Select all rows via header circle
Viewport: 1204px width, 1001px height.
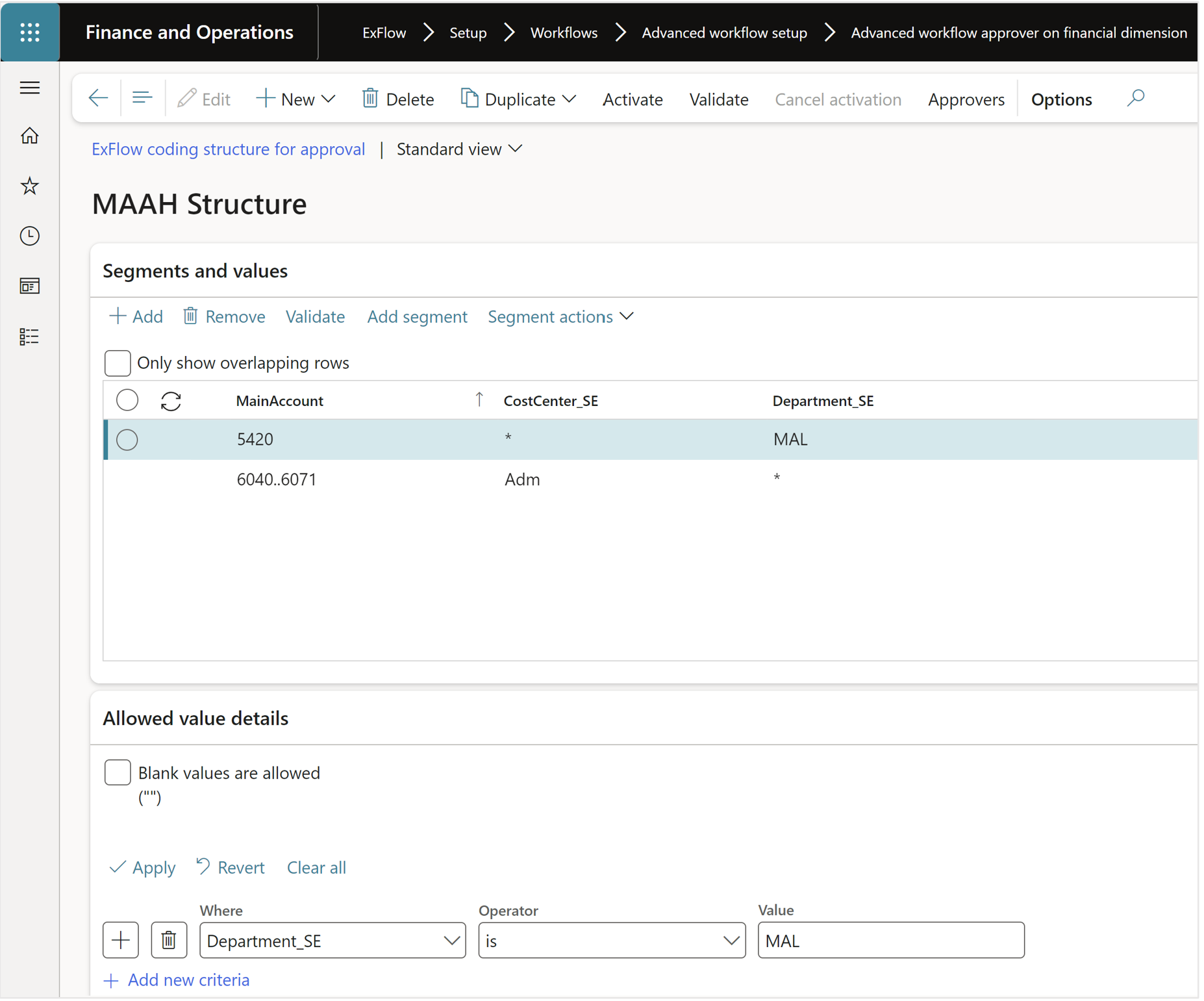(127, 400)
